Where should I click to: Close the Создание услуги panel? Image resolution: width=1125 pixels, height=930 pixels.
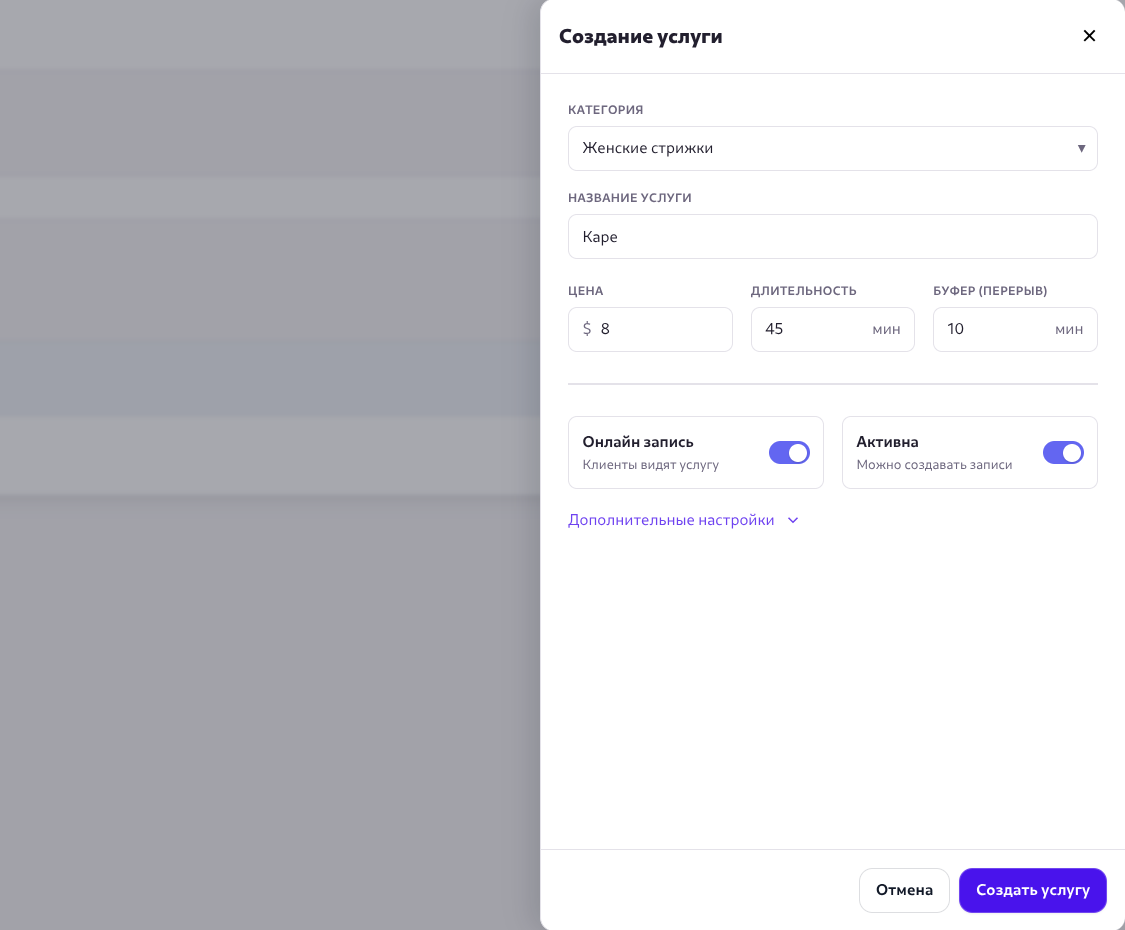click(1089, 36)
